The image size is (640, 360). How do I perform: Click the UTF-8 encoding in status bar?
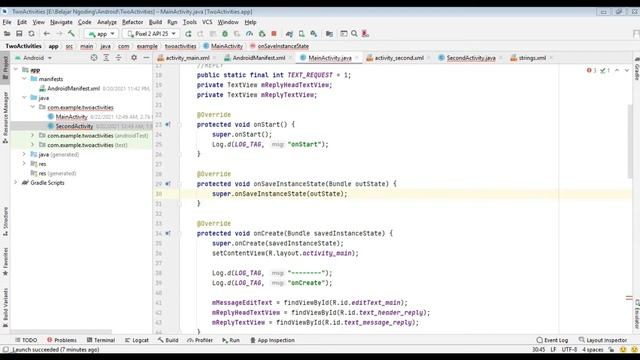(569, 350)
